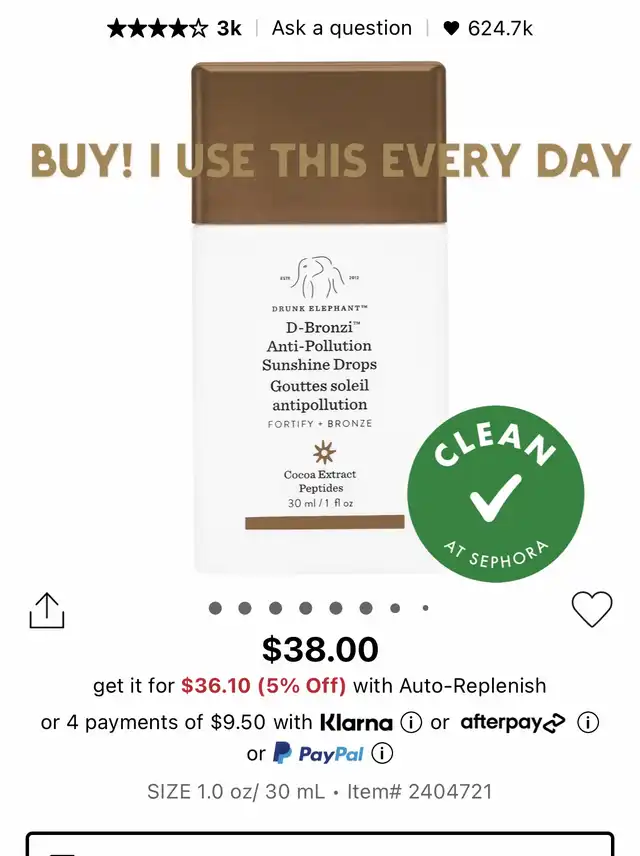Tap the black heart next to 624.7k
The height and width of the screenshot is (856, 640).
[x=451, y=28]
